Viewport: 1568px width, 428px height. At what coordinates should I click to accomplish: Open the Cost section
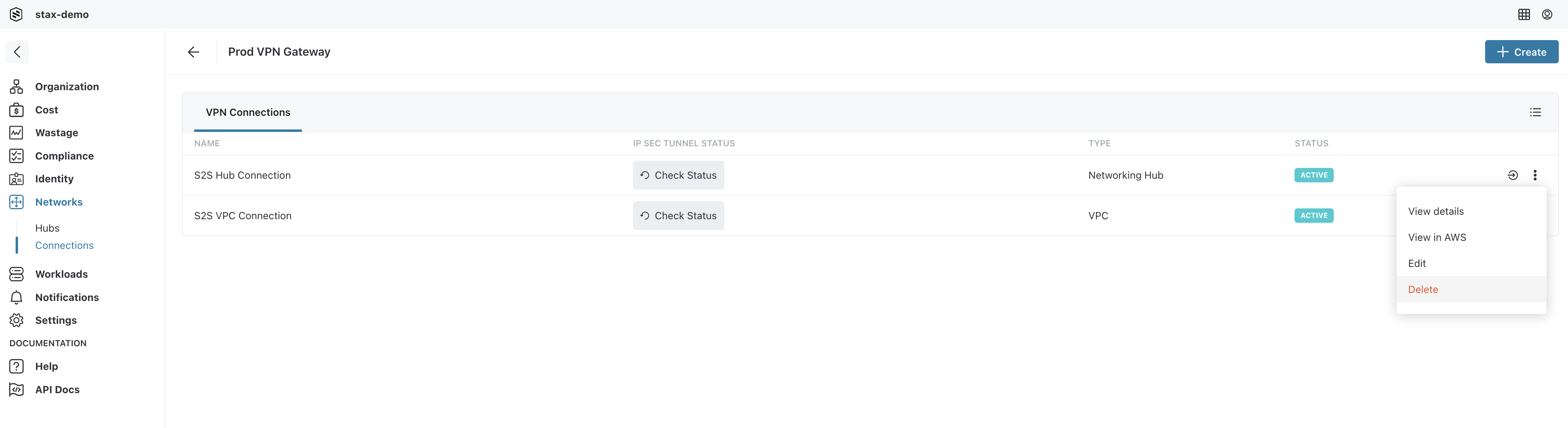click(x=47, y=109)
